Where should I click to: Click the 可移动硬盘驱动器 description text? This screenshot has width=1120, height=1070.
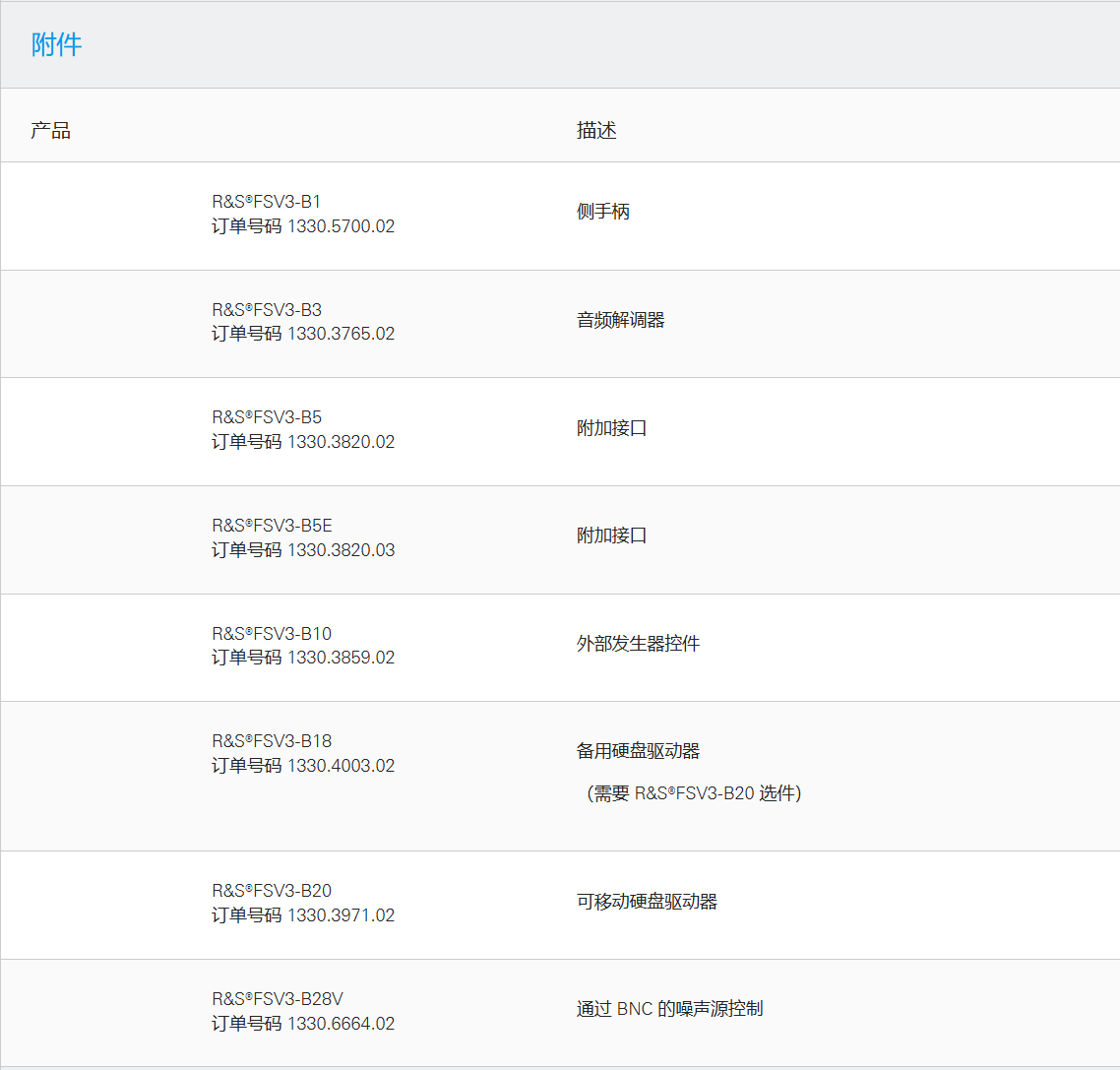(646, 900)
